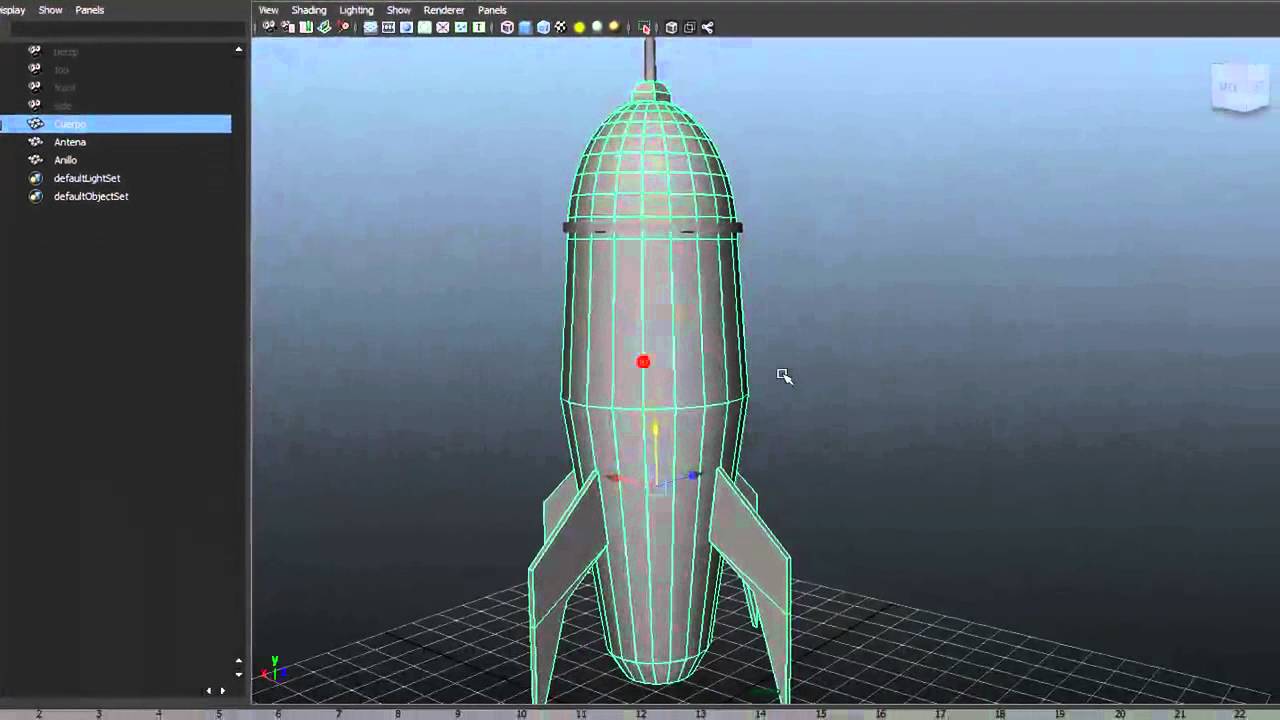Open the Lighting menu
1280x720 pixels.
356,10
